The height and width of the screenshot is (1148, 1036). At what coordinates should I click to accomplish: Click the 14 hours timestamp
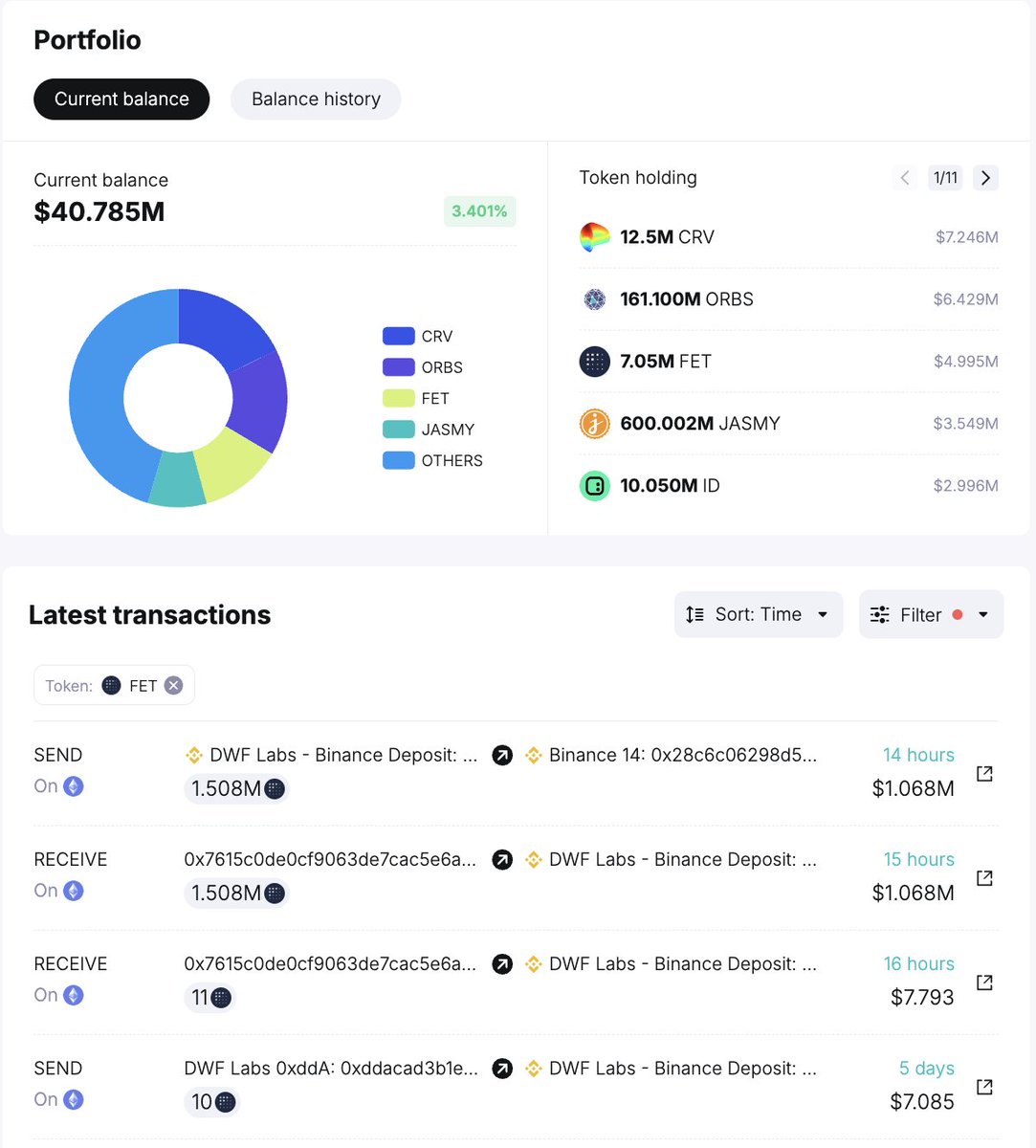[918, 756]
